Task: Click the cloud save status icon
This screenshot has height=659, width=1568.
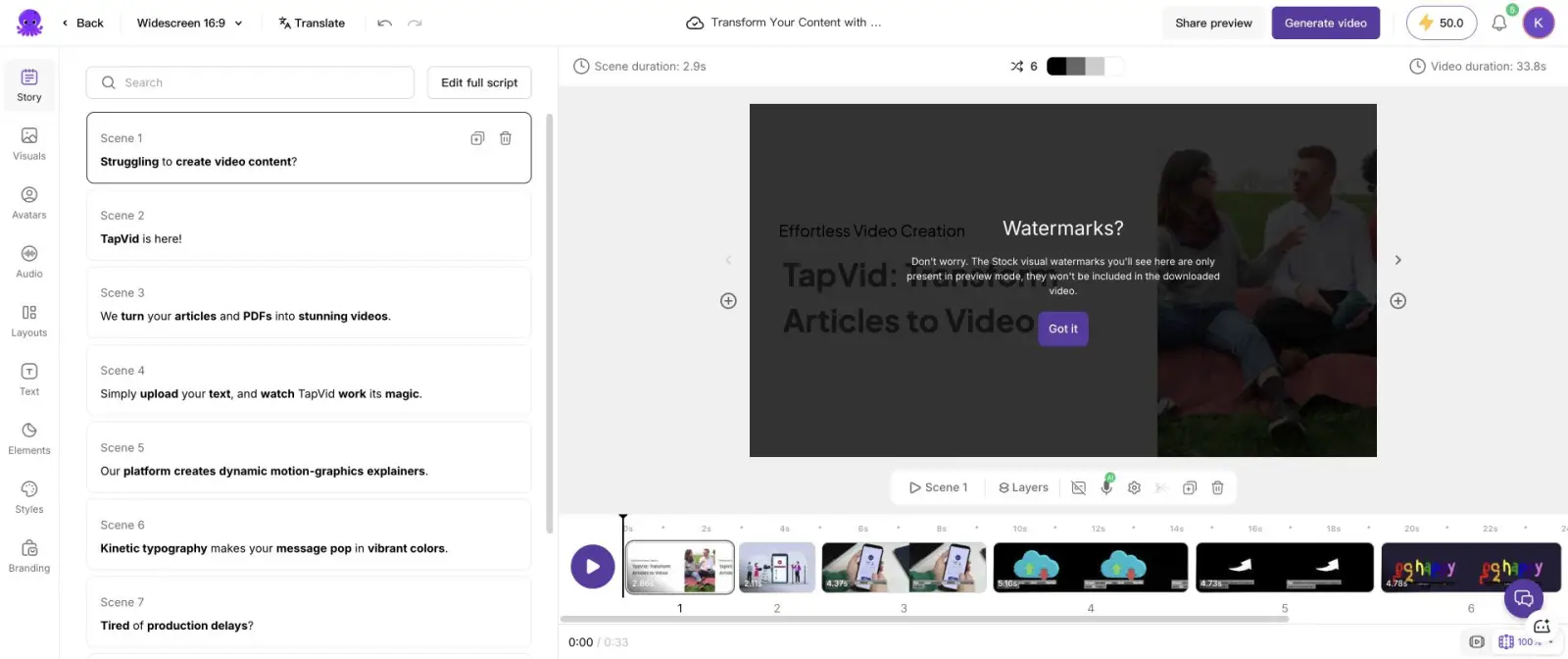Action: pyautogui.click(x=695, y=23)
